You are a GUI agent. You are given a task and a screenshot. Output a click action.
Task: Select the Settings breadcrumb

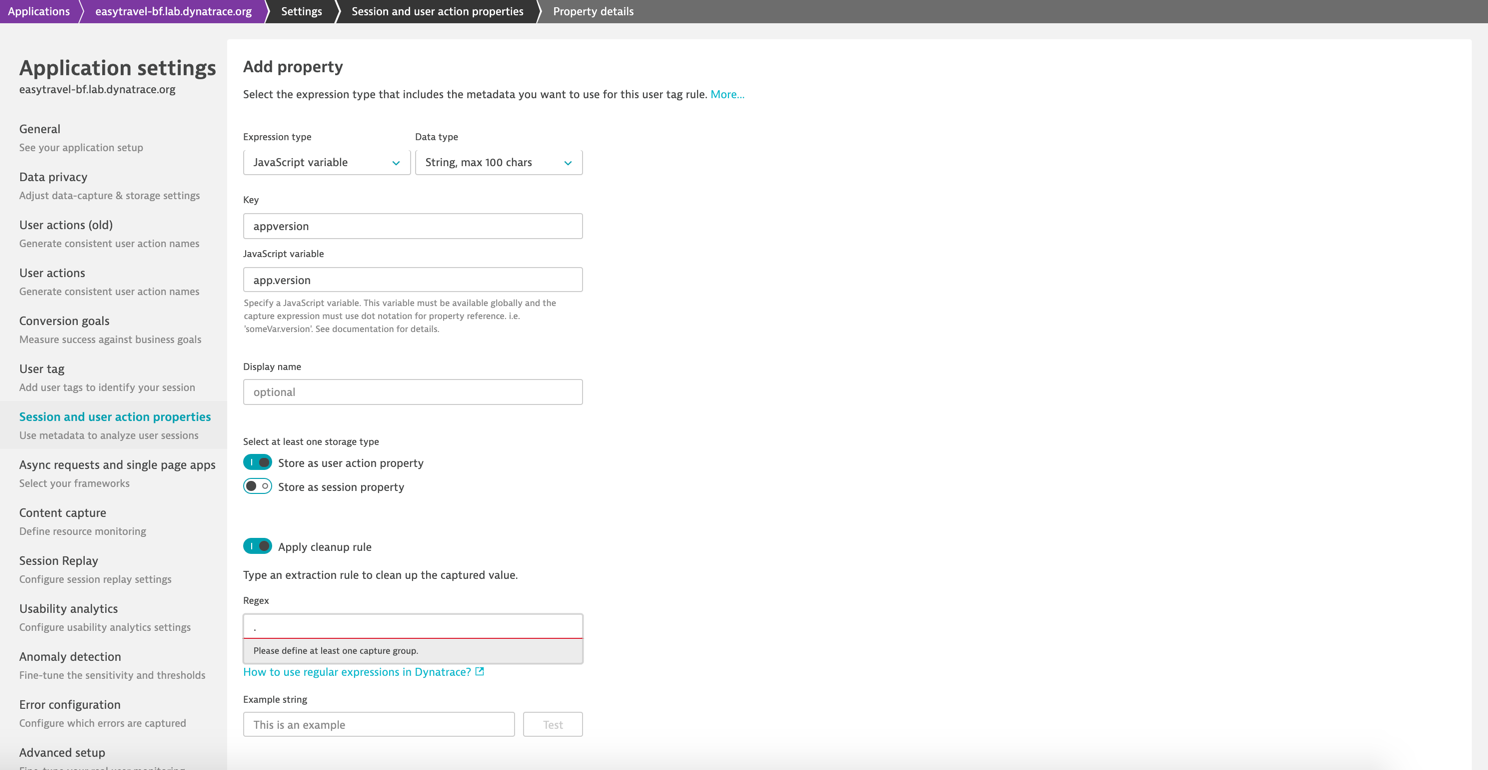coord(301,11)
